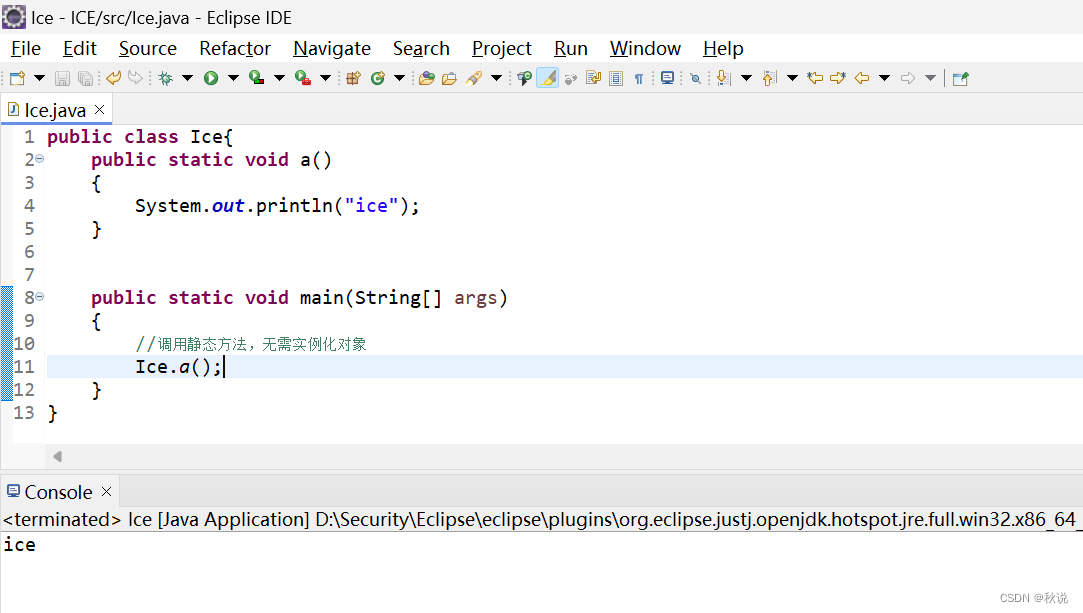Click the New file wizard icon

click(x=17, y=78)
